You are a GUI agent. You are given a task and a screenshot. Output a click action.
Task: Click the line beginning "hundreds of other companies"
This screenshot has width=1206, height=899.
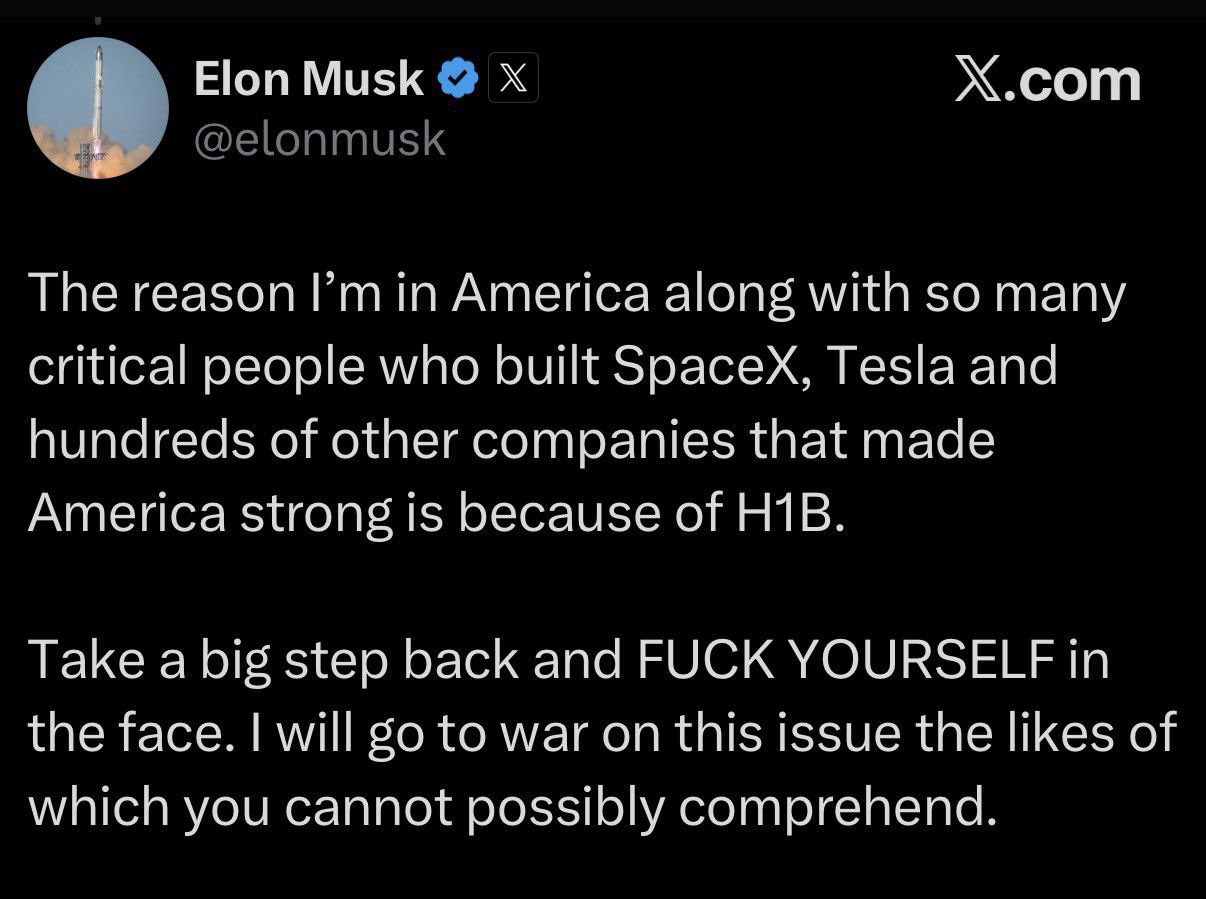pos(510,441)
